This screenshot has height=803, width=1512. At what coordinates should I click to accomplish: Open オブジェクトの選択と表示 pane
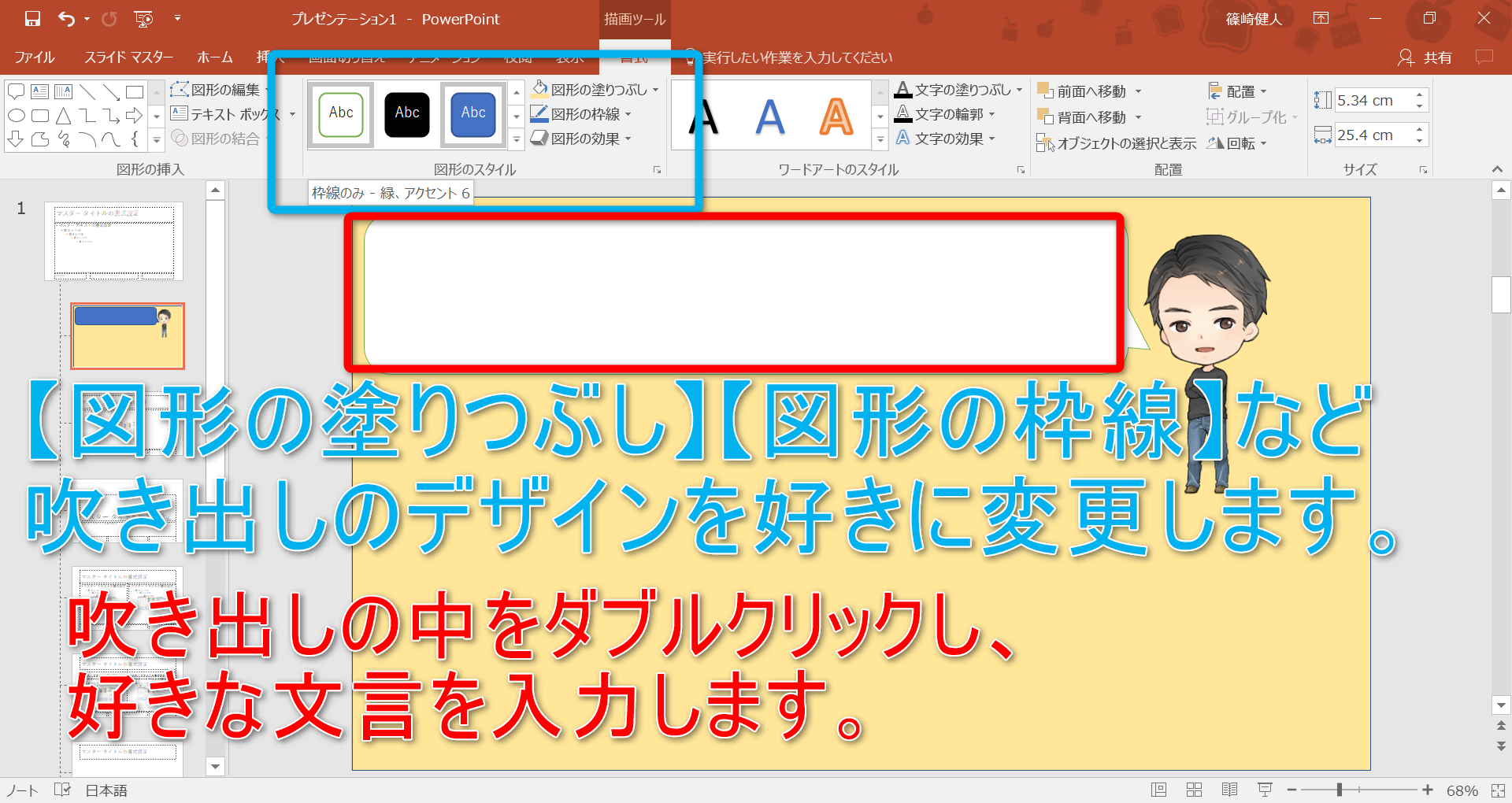1116,143
